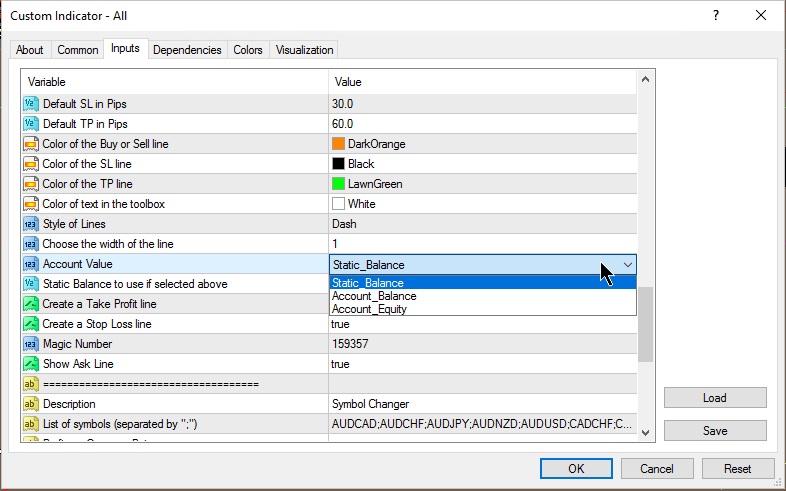This screenshot has height=491, width=786.
Task: Click the LawnGreen color swatch
Action: pyautogui.click(x=338, y=184)
